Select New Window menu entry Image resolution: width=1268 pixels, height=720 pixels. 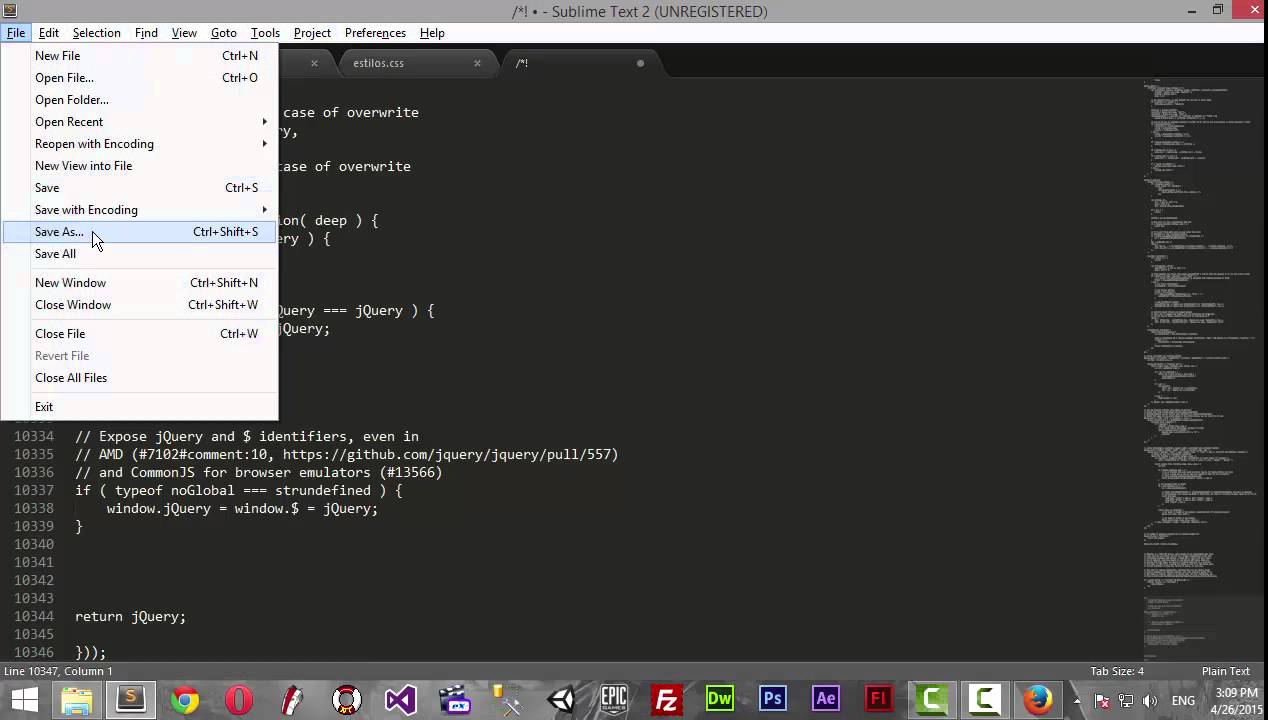(x=140, y=283)
